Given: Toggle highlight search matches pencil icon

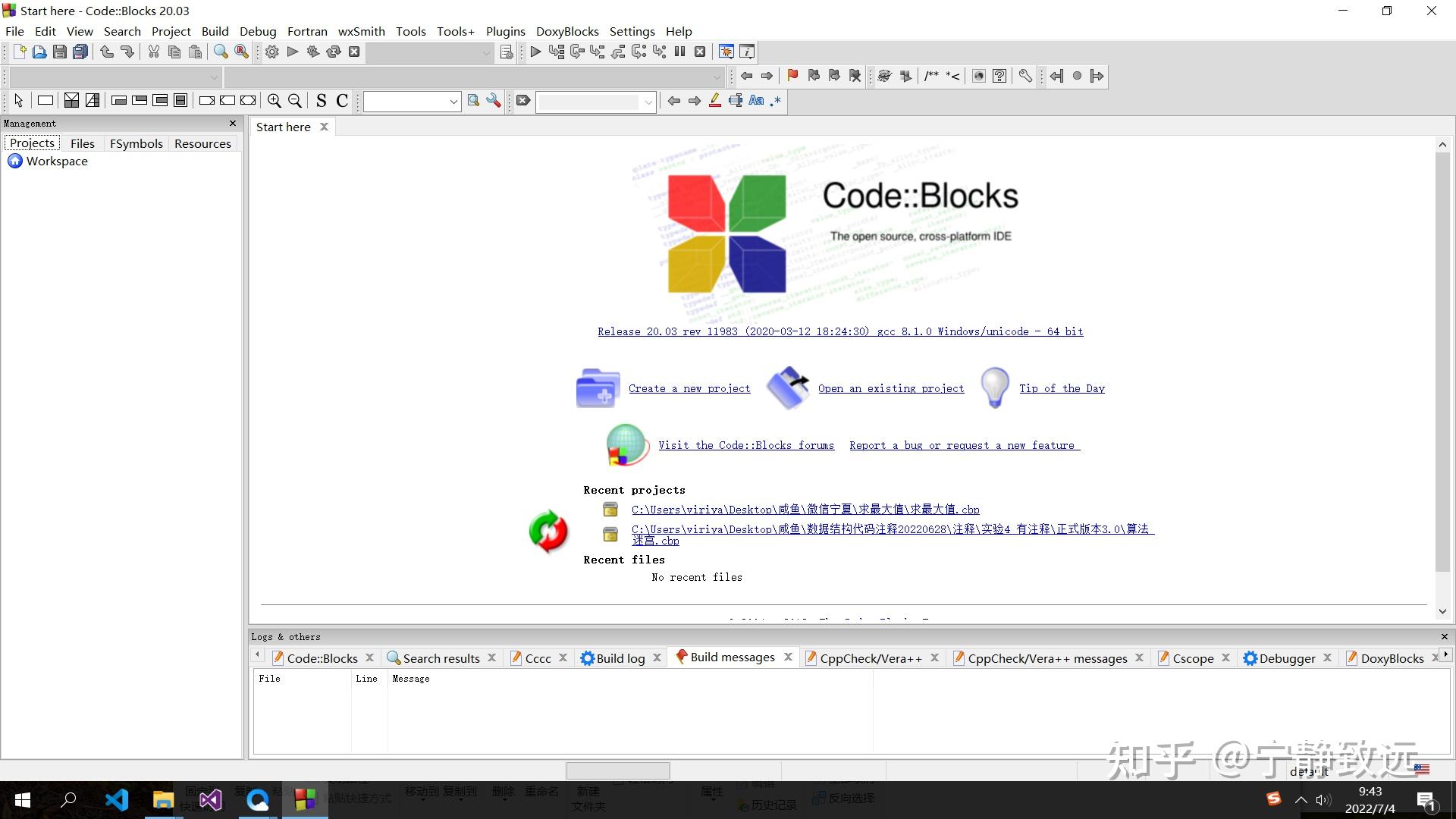Looking at the screenshot, I should pyautogui.click(x=714, y=100).
